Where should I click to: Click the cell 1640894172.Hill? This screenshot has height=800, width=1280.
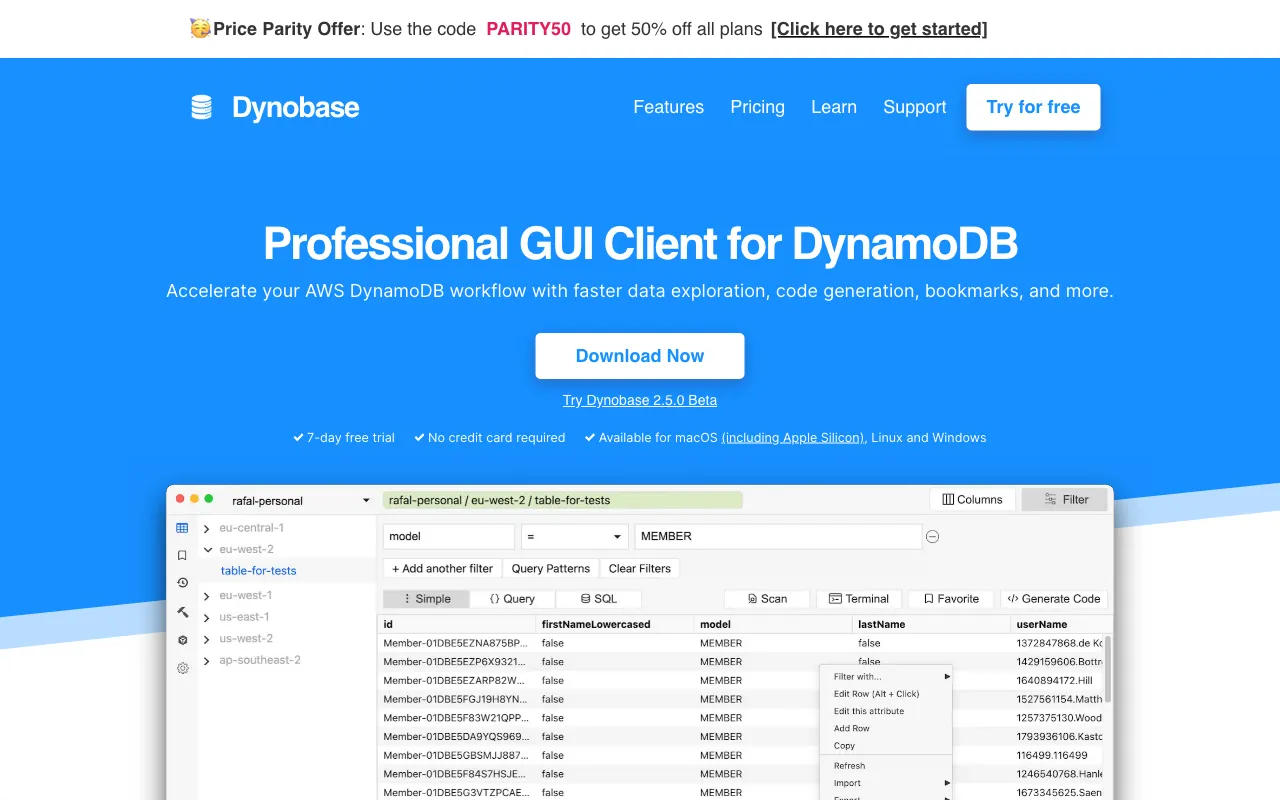tap(1054, 680)
